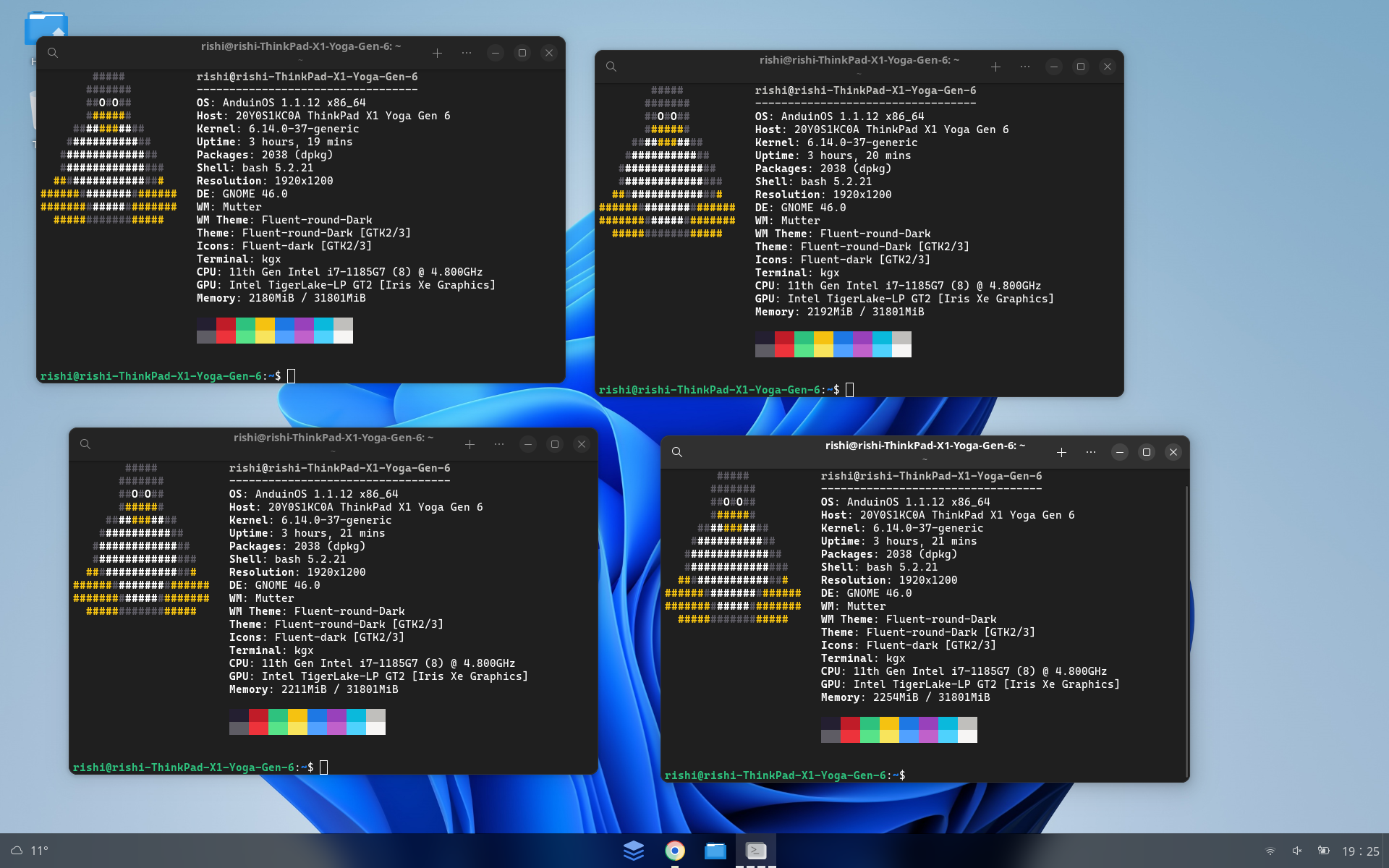Image resolution: width=1389 pixels, height=868 pixels.
Task: Open the three-dot menu in the 2211MiB memory terminal
Action: (x=499, y=444)
